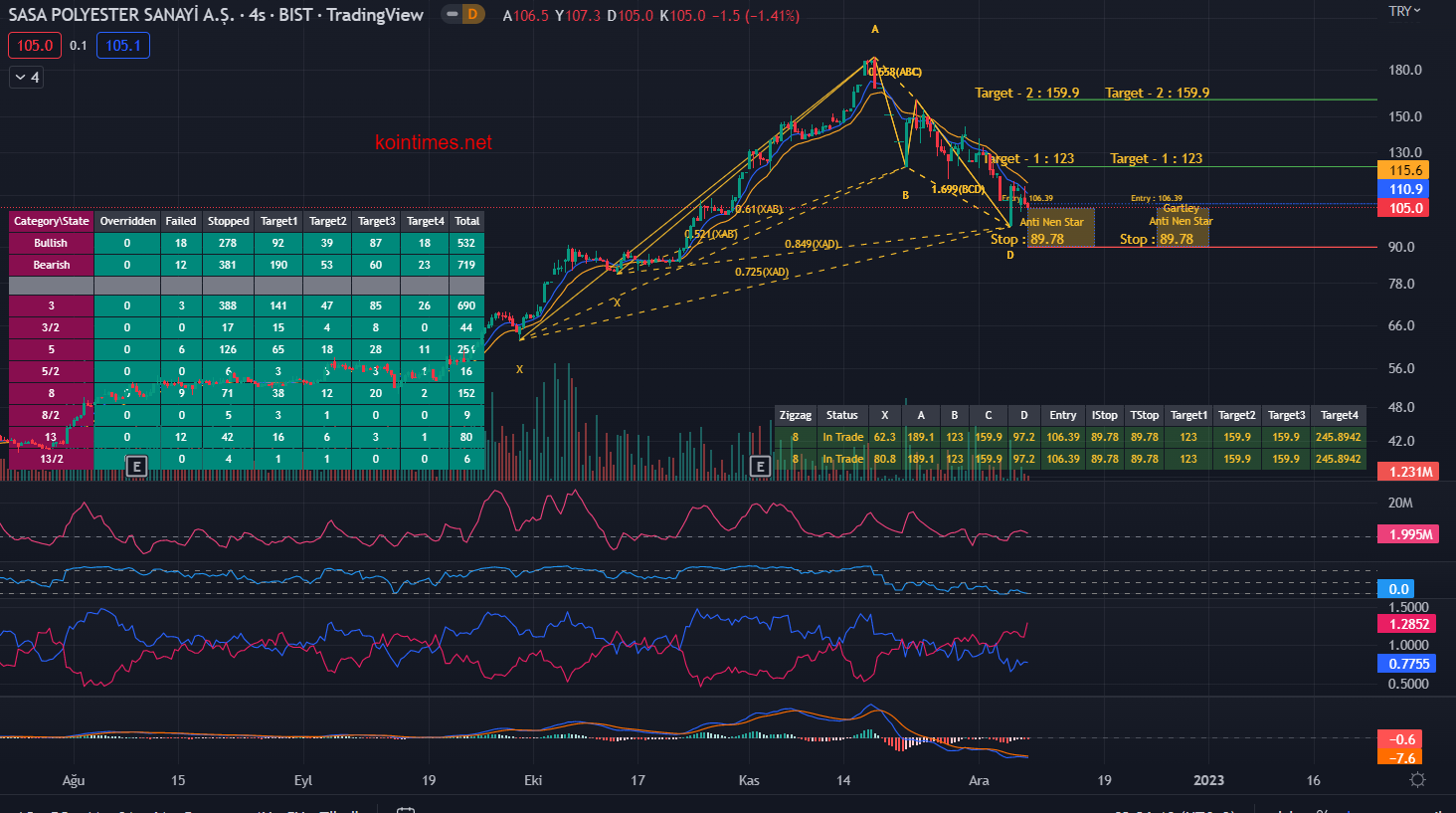
Task: Click the Bearish row label
Action: click(52, 265)
